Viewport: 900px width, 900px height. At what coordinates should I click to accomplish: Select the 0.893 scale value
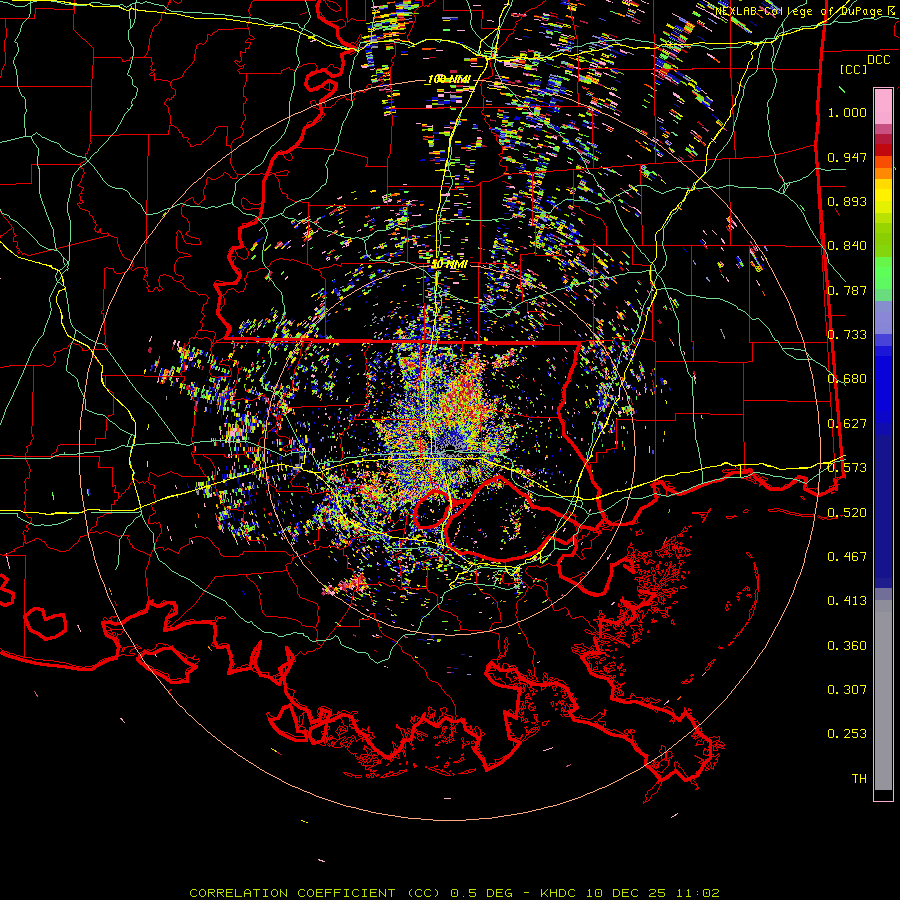[847, 201]
